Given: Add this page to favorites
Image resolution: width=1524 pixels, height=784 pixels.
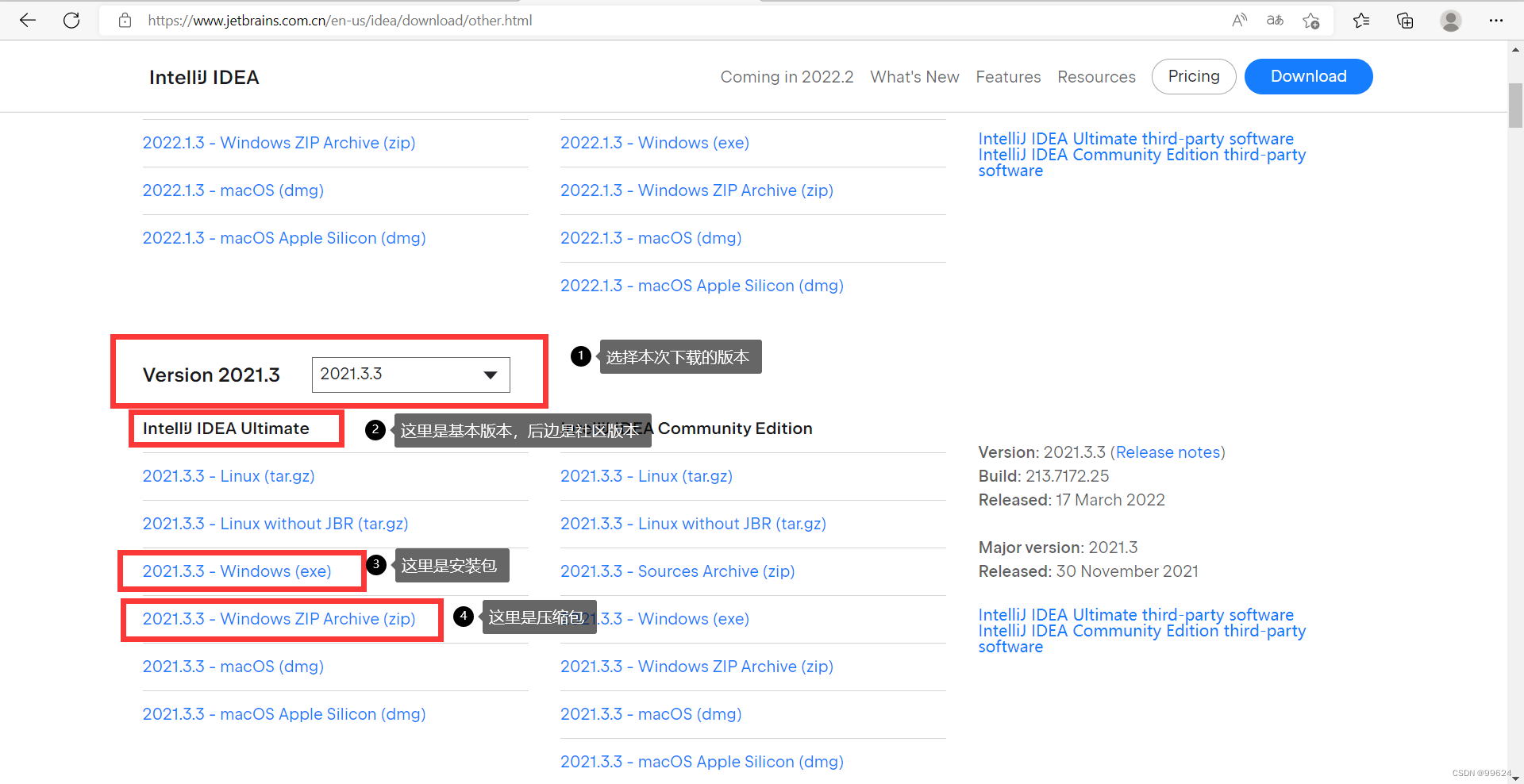Looking at the screenshot, I should point(1311,20).
